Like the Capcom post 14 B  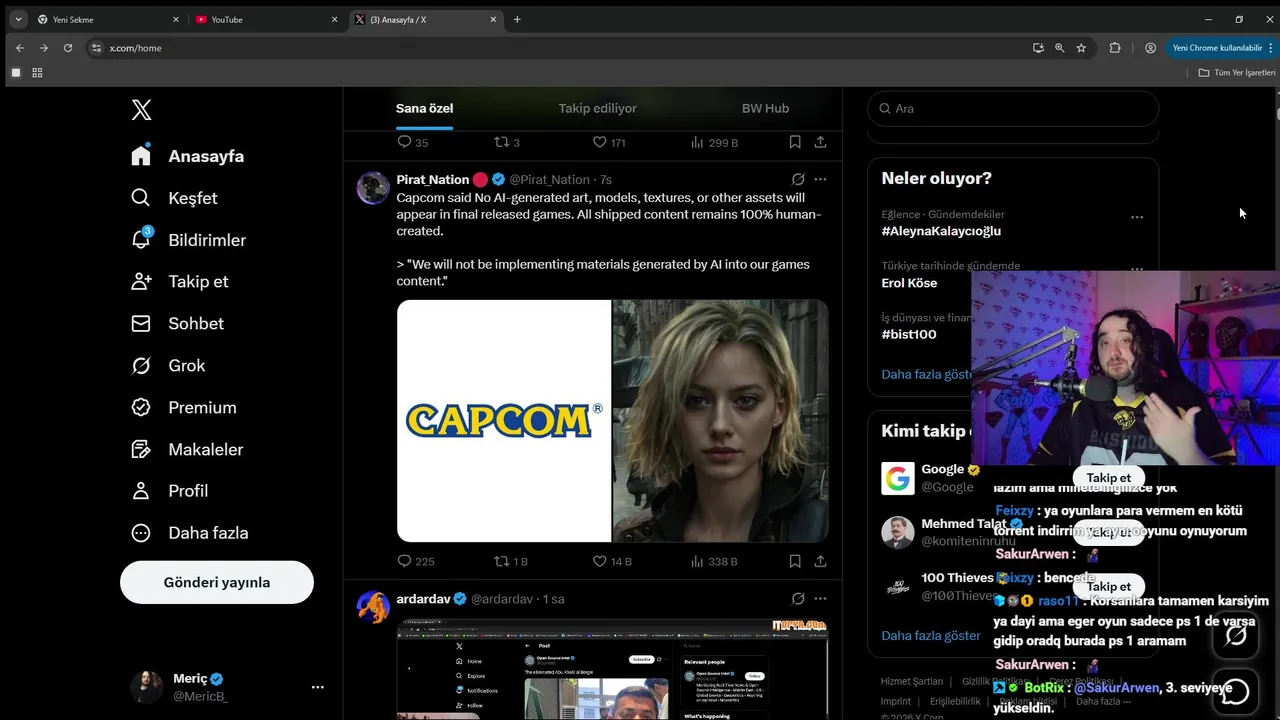click(600, 561)
